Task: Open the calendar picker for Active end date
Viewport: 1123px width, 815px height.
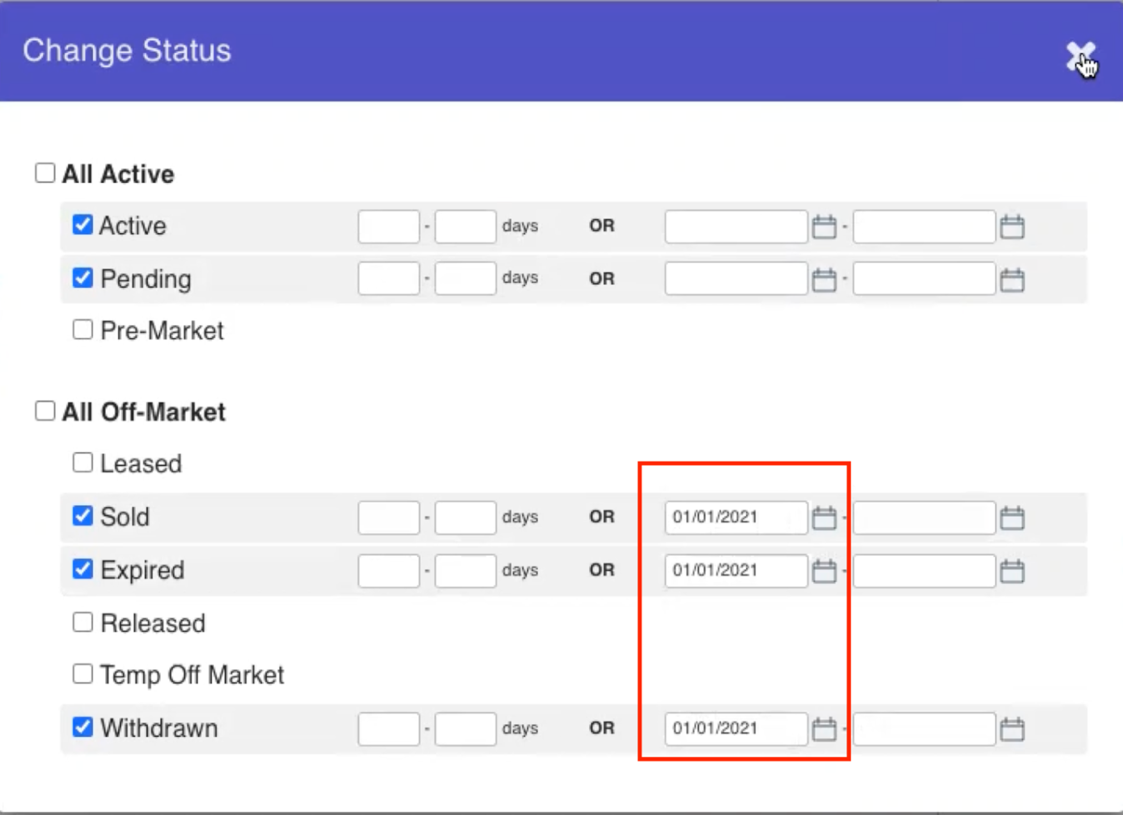Action: 1011,226
